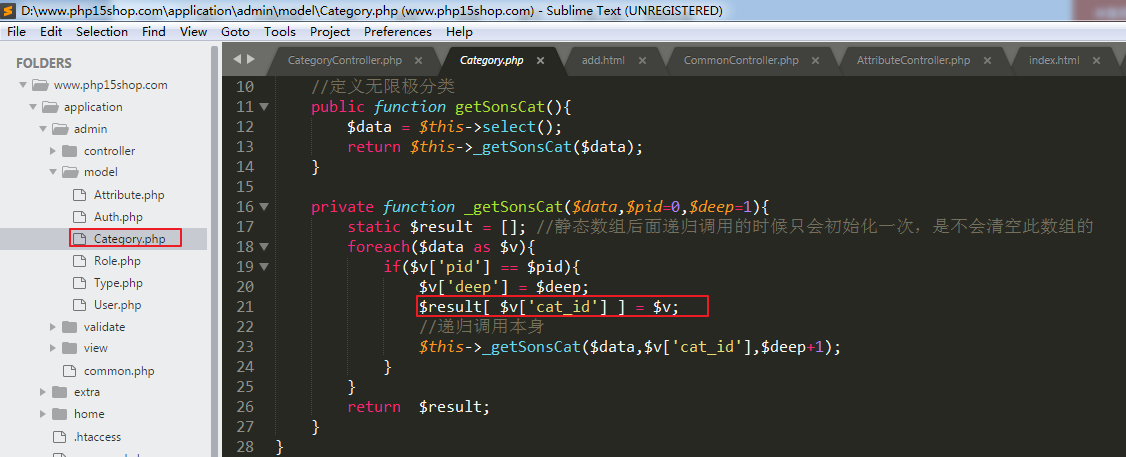Switch to the CommonController.php tab
Screen dimensions: 1126x457
741,60
